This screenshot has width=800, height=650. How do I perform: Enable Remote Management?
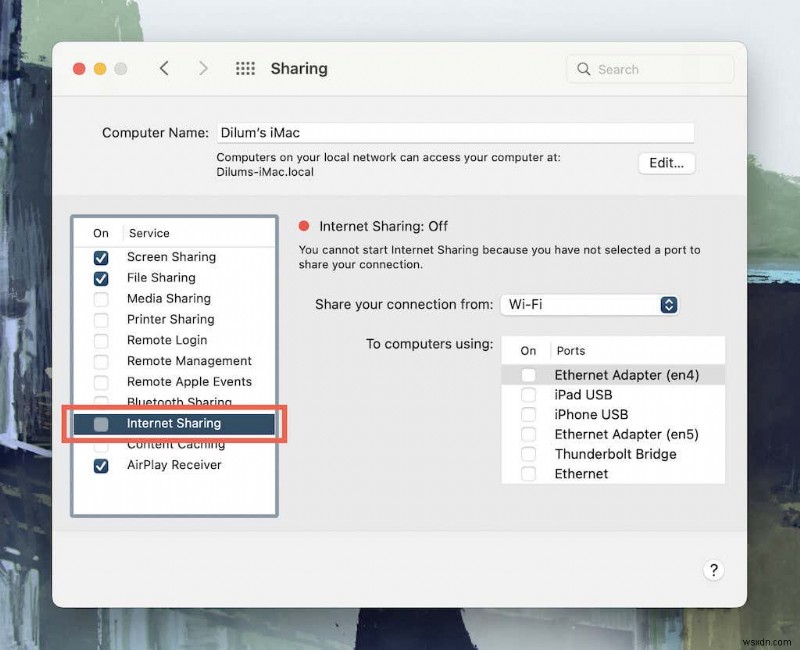click(x=100, y=361)
